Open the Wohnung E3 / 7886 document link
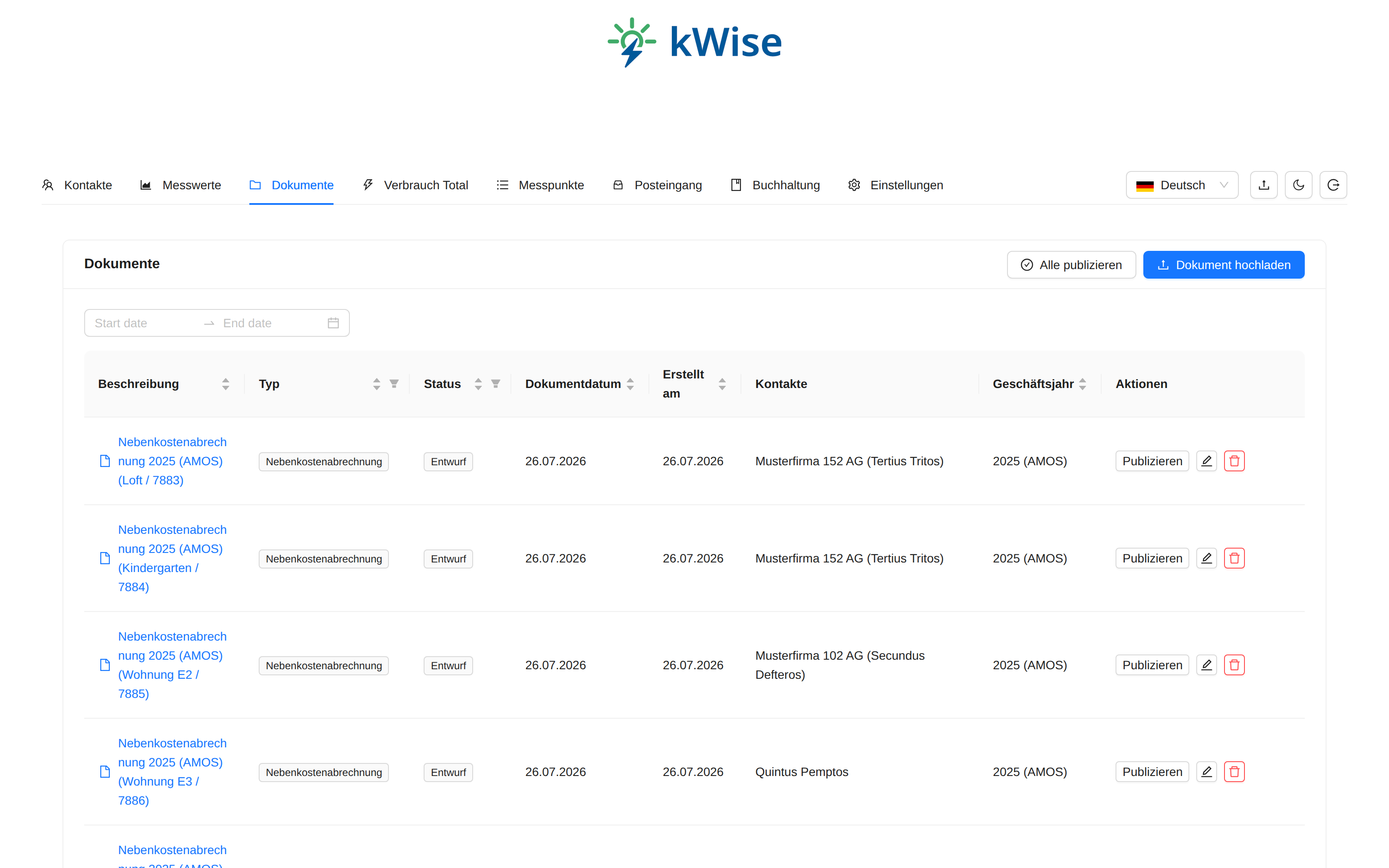The width and height of the screenshot is (1389, 868). coord(172,772)
